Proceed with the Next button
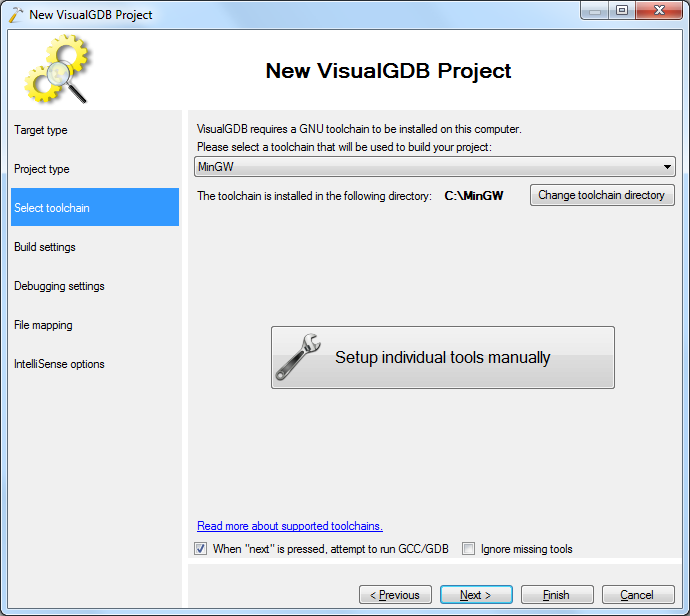This screenshot has width=690, height=616. pos(476,595)
